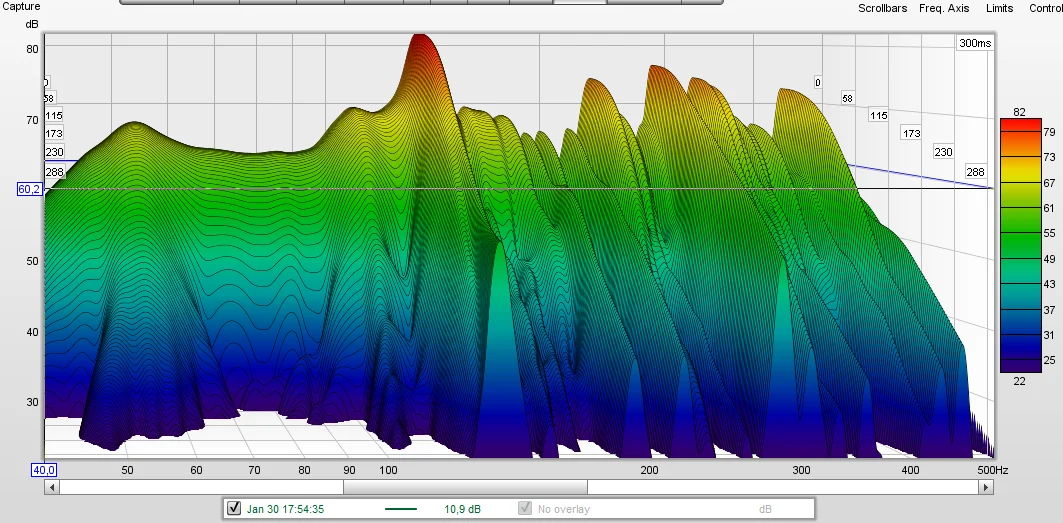Click the 22 value below color scale
This screenshot has width=1063, height=523.
coord(1020,381)
